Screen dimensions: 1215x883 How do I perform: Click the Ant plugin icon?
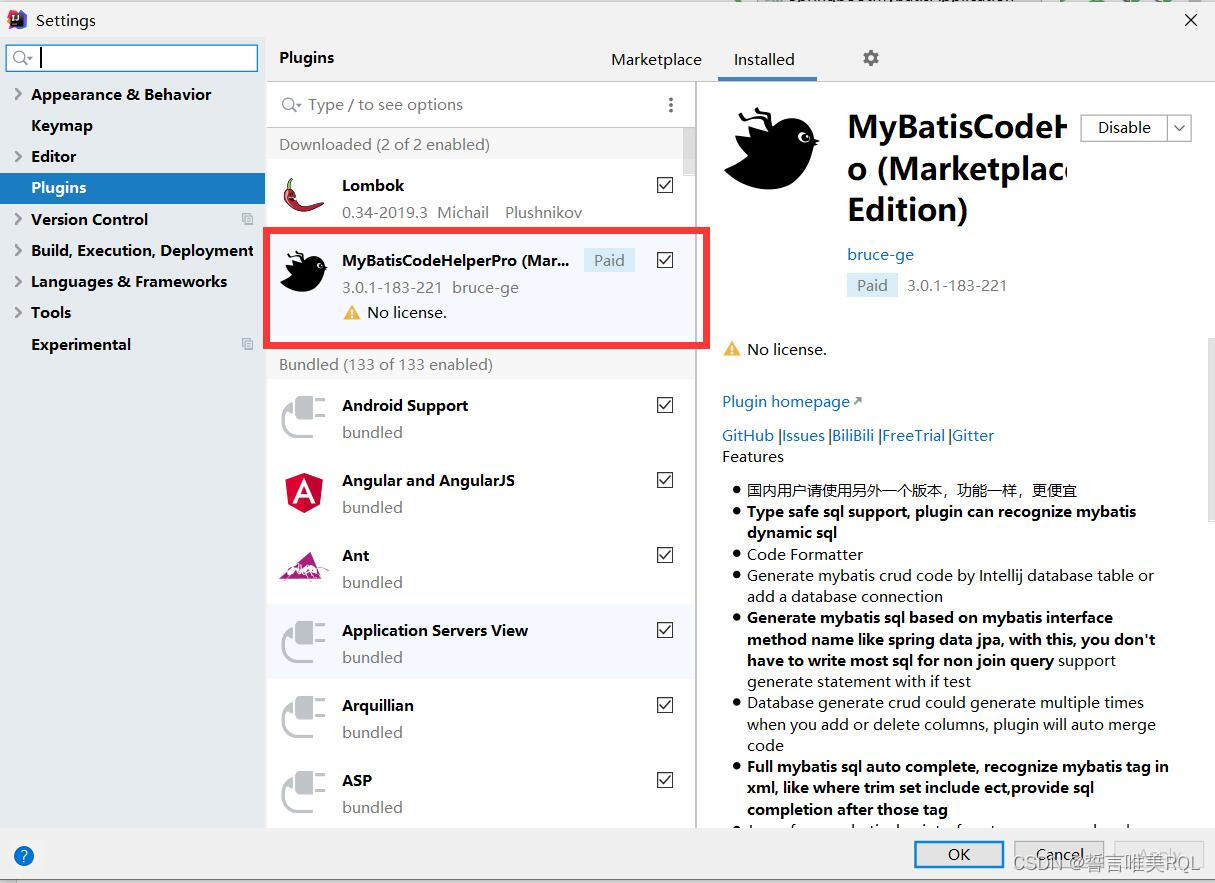(303, 567)
